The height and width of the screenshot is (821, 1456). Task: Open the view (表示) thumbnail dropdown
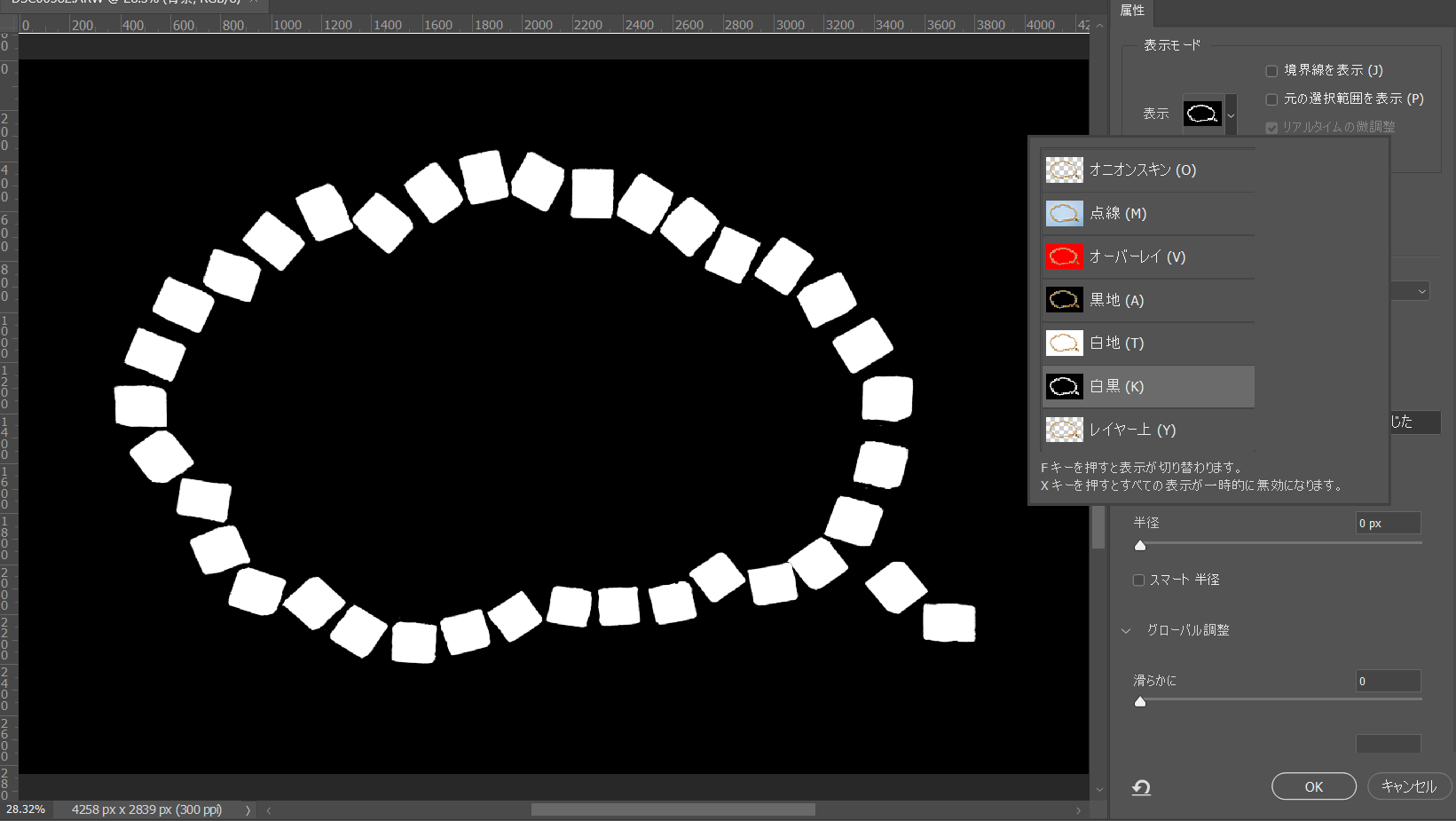point(1202,114)
